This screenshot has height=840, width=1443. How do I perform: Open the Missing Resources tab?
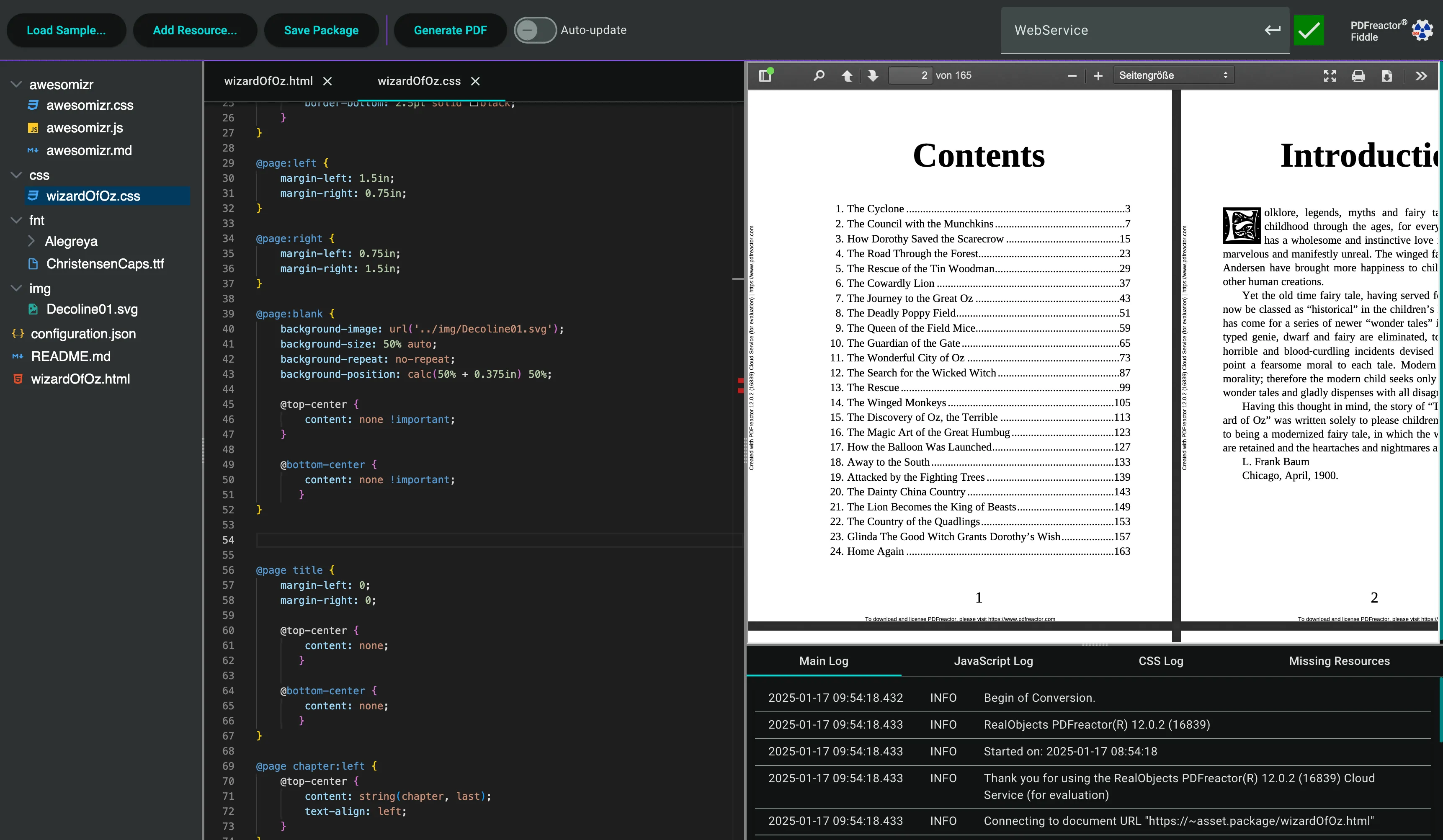[1339, 661]
